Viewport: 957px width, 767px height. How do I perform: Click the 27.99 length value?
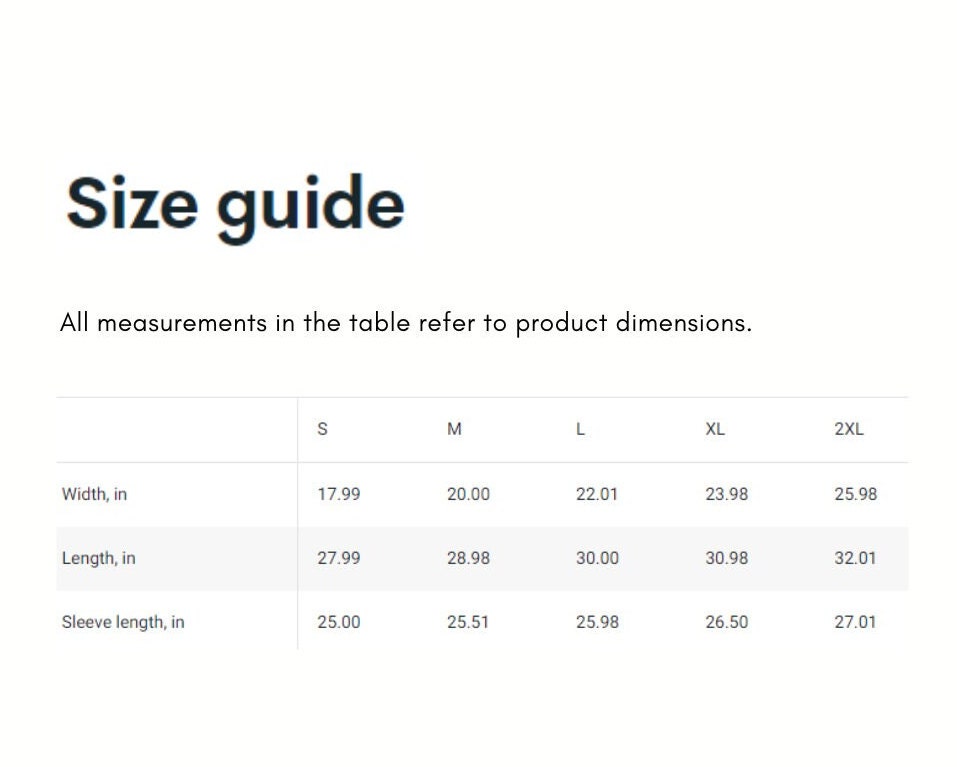(339, 558)
